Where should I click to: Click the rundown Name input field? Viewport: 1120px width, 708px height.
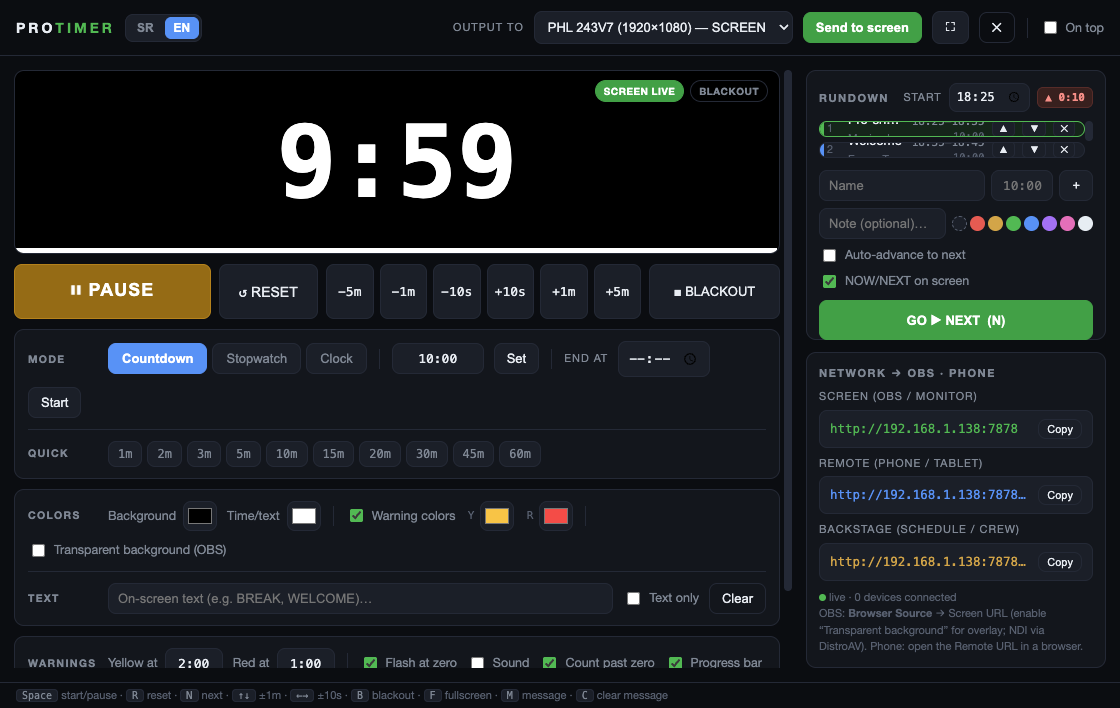coord(901,186)
